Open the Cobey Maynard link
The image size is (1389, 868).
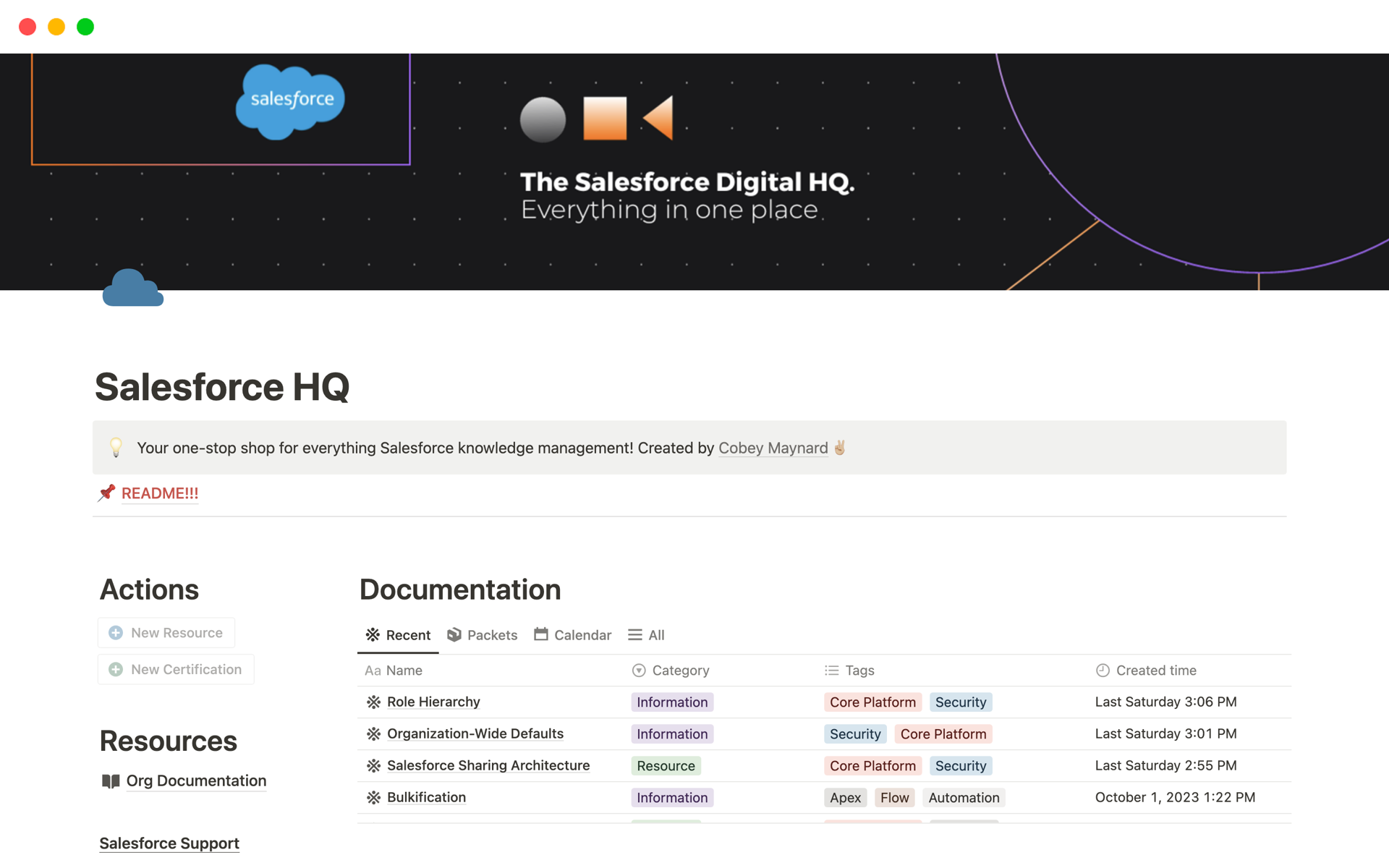(773, 448)
